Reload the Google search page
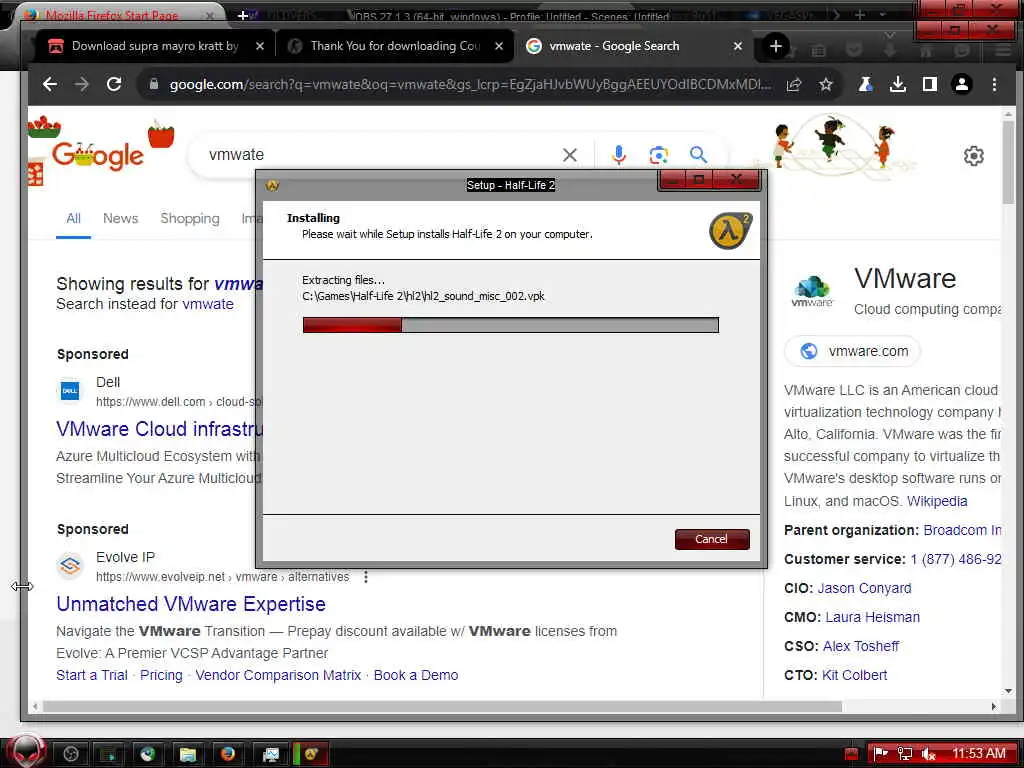 (114, 84)
